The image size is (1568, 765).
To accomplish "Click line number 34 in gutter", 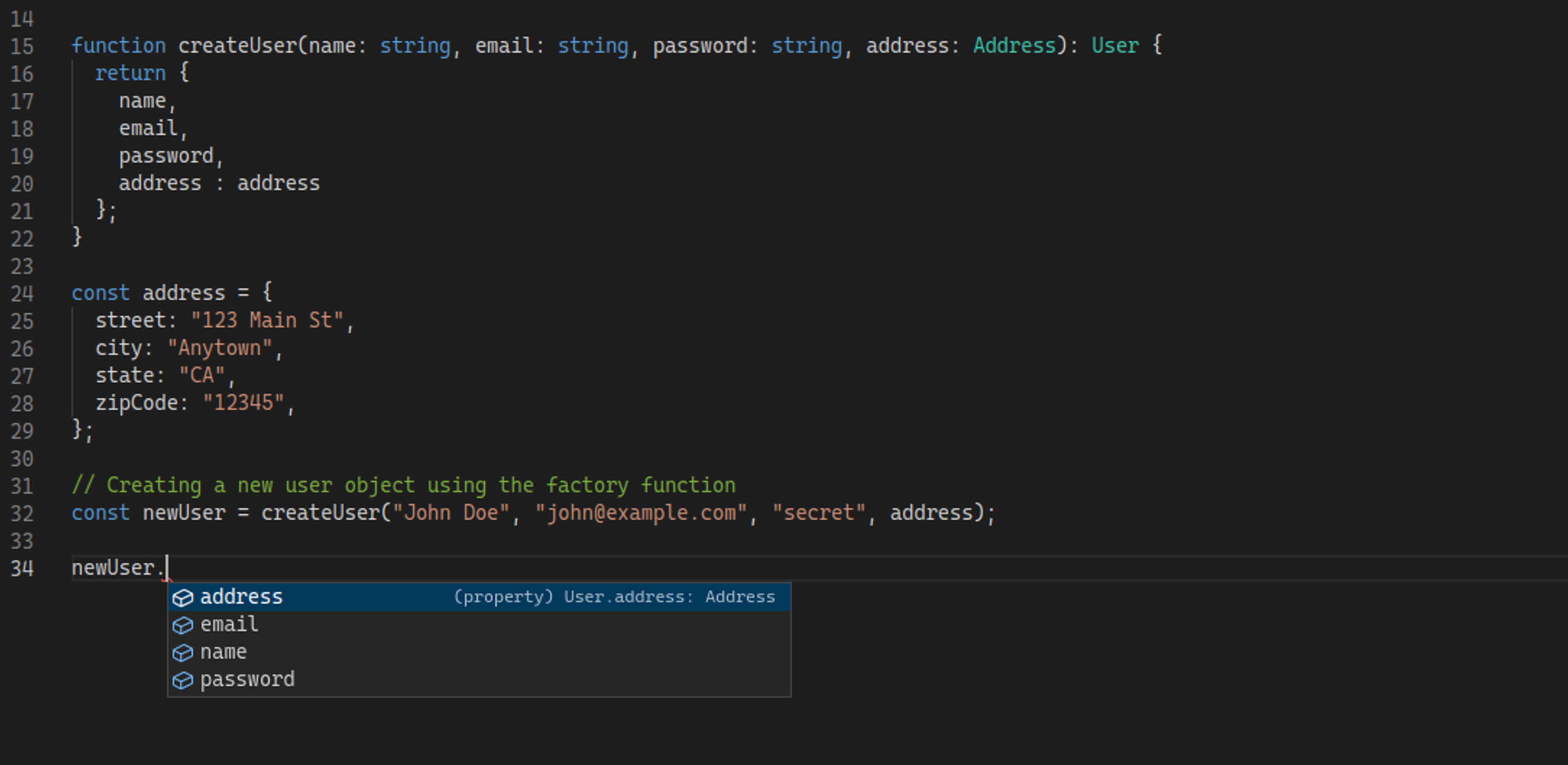I will coord(22,568).
